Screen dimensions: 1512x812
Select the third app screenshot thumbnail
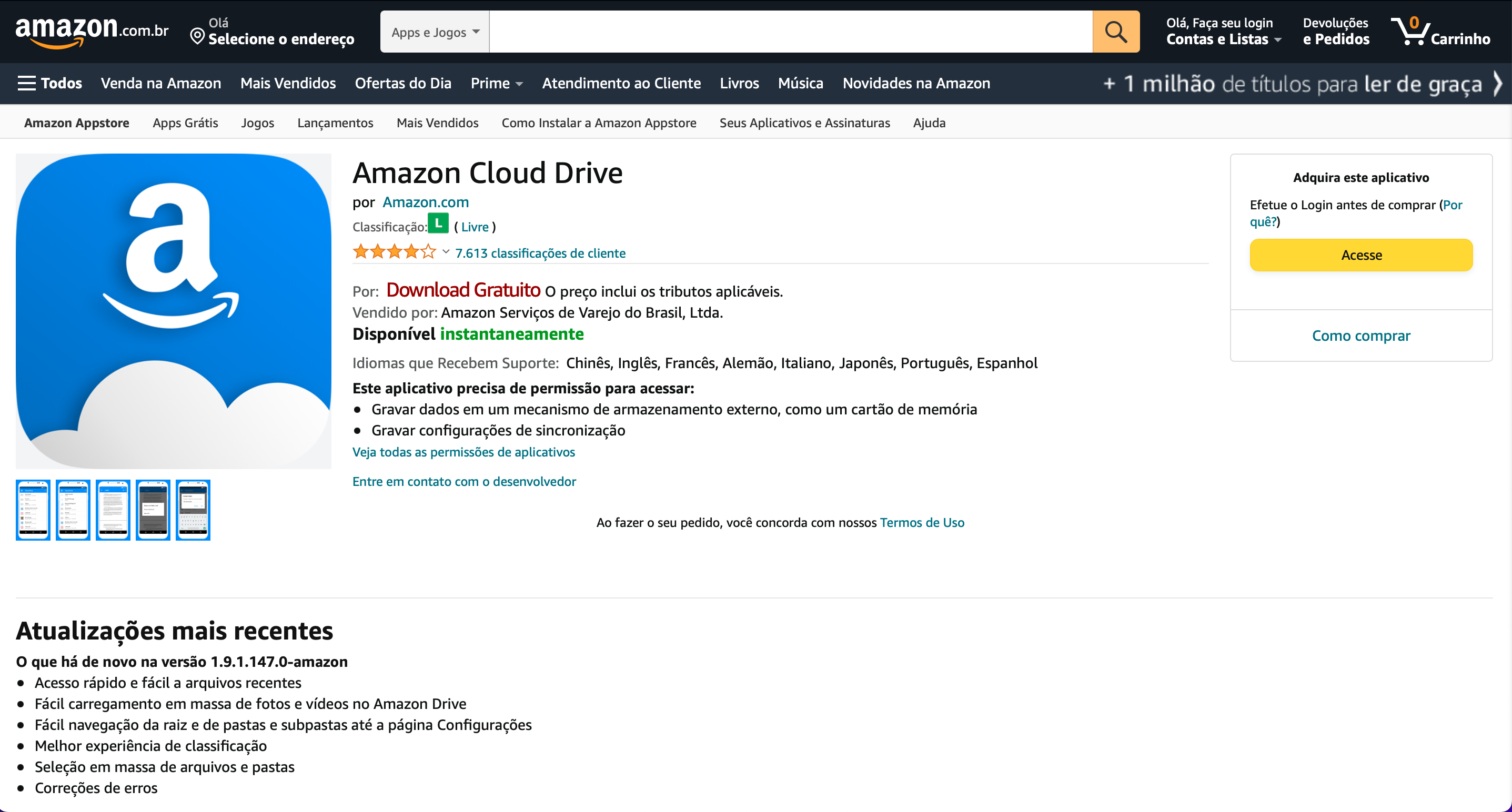click(x=113, y=510)
